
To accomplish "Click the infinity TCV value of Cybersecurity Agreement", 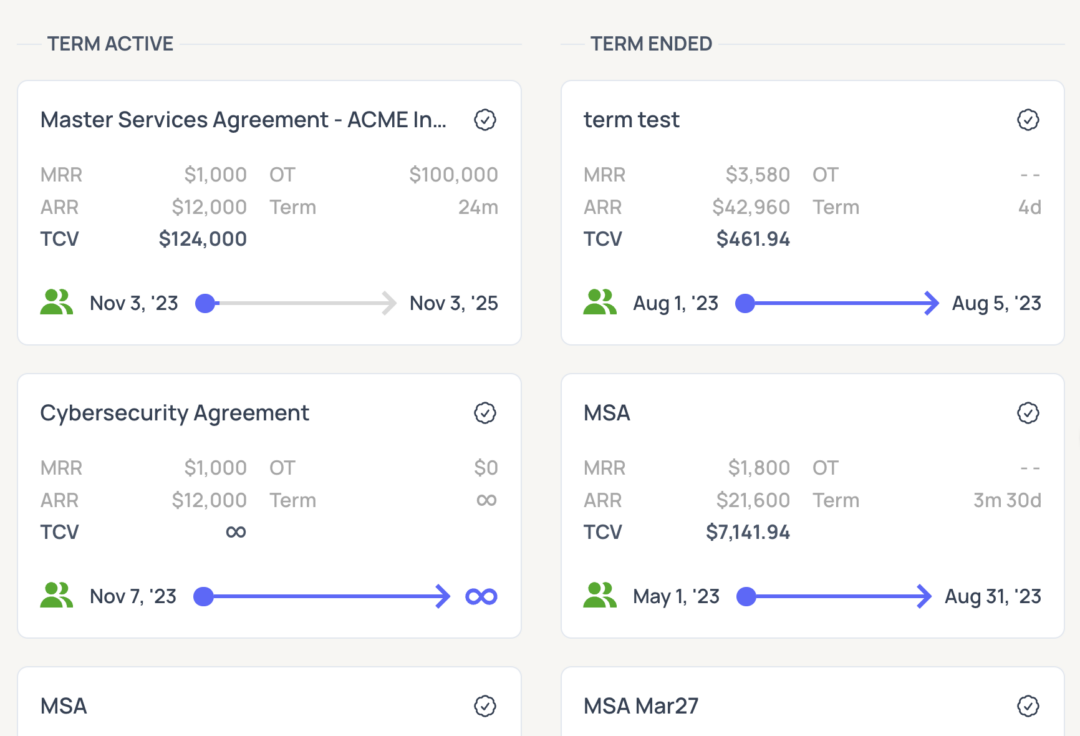I will pos(236,532).
